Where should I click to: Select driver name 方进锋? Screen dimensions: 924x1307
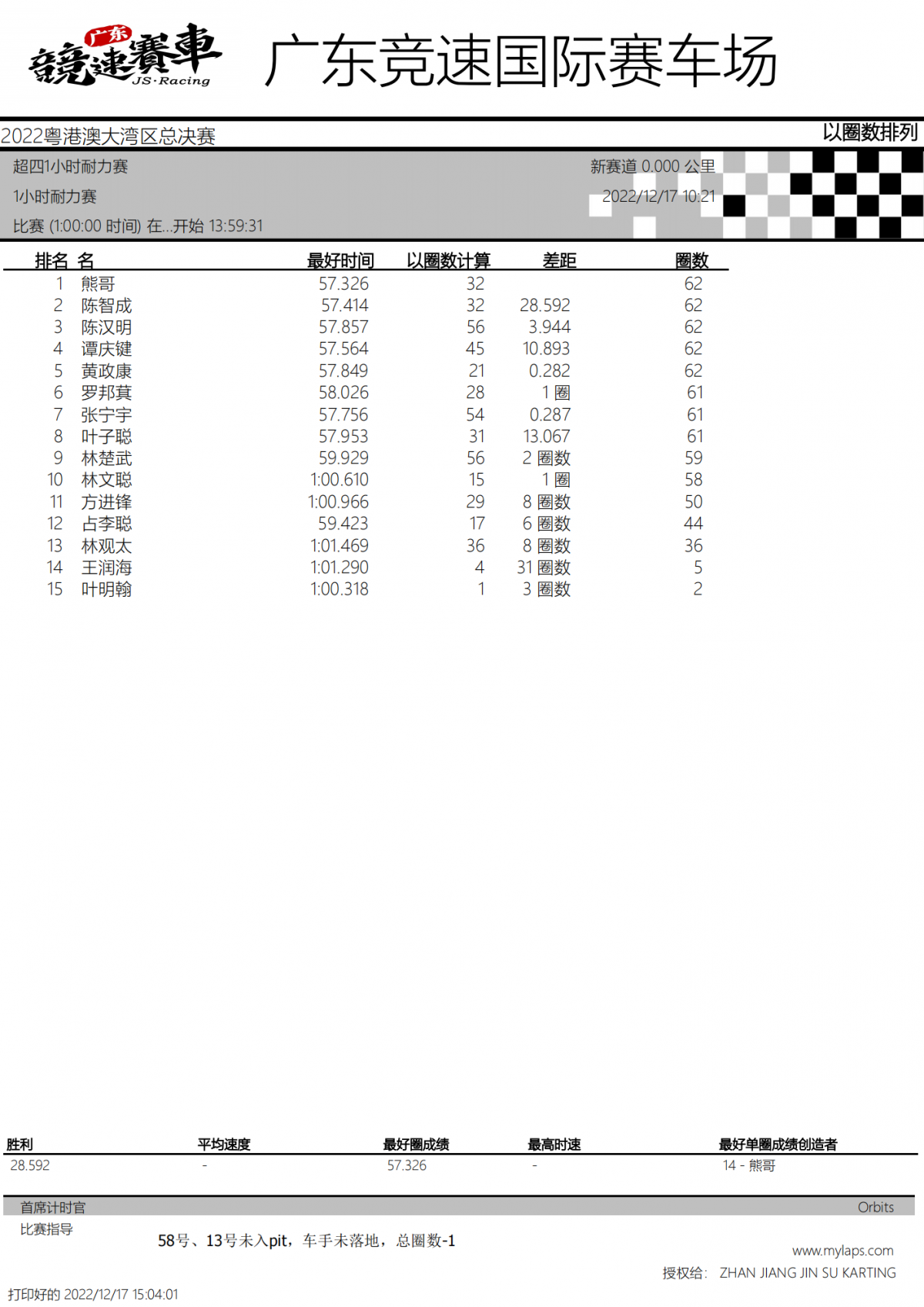106,502
